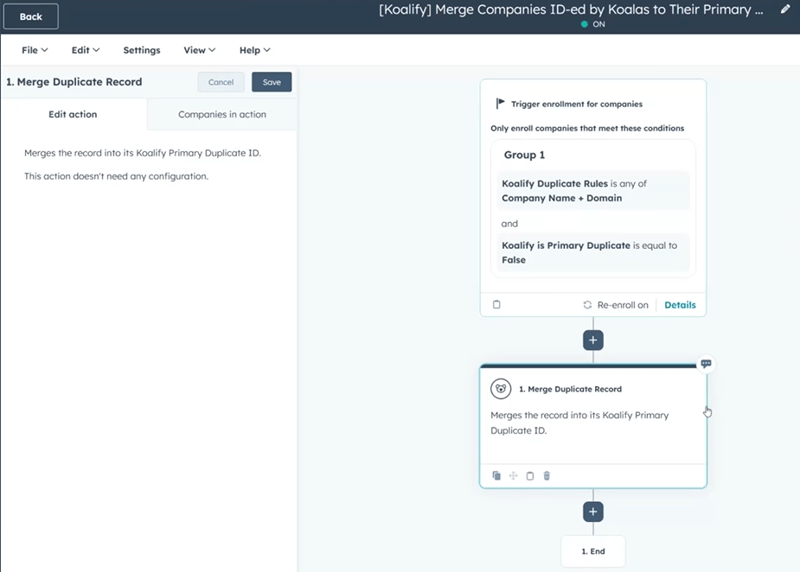Viewport: 800px width, 572px height.
Task: Click the 1. Merge Duplicate Record card title
Action: tap(570, 389)
